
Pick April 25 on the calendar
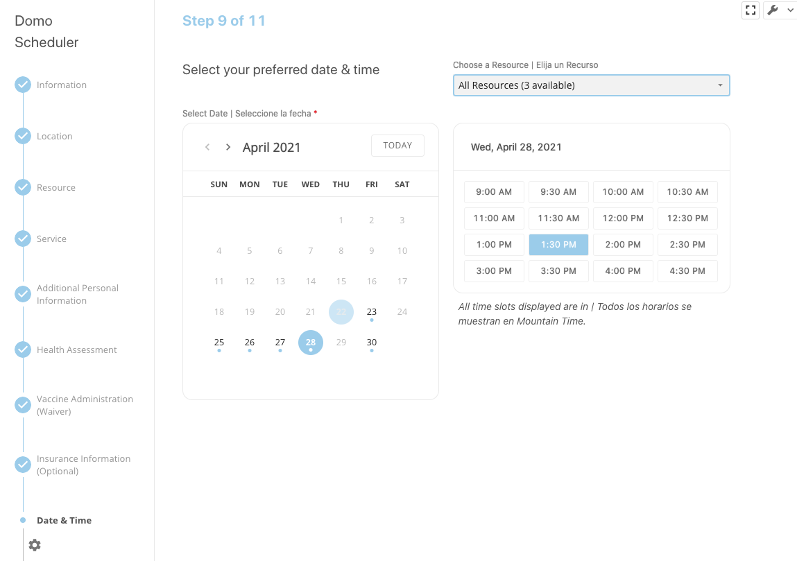(x=219, y=342)
